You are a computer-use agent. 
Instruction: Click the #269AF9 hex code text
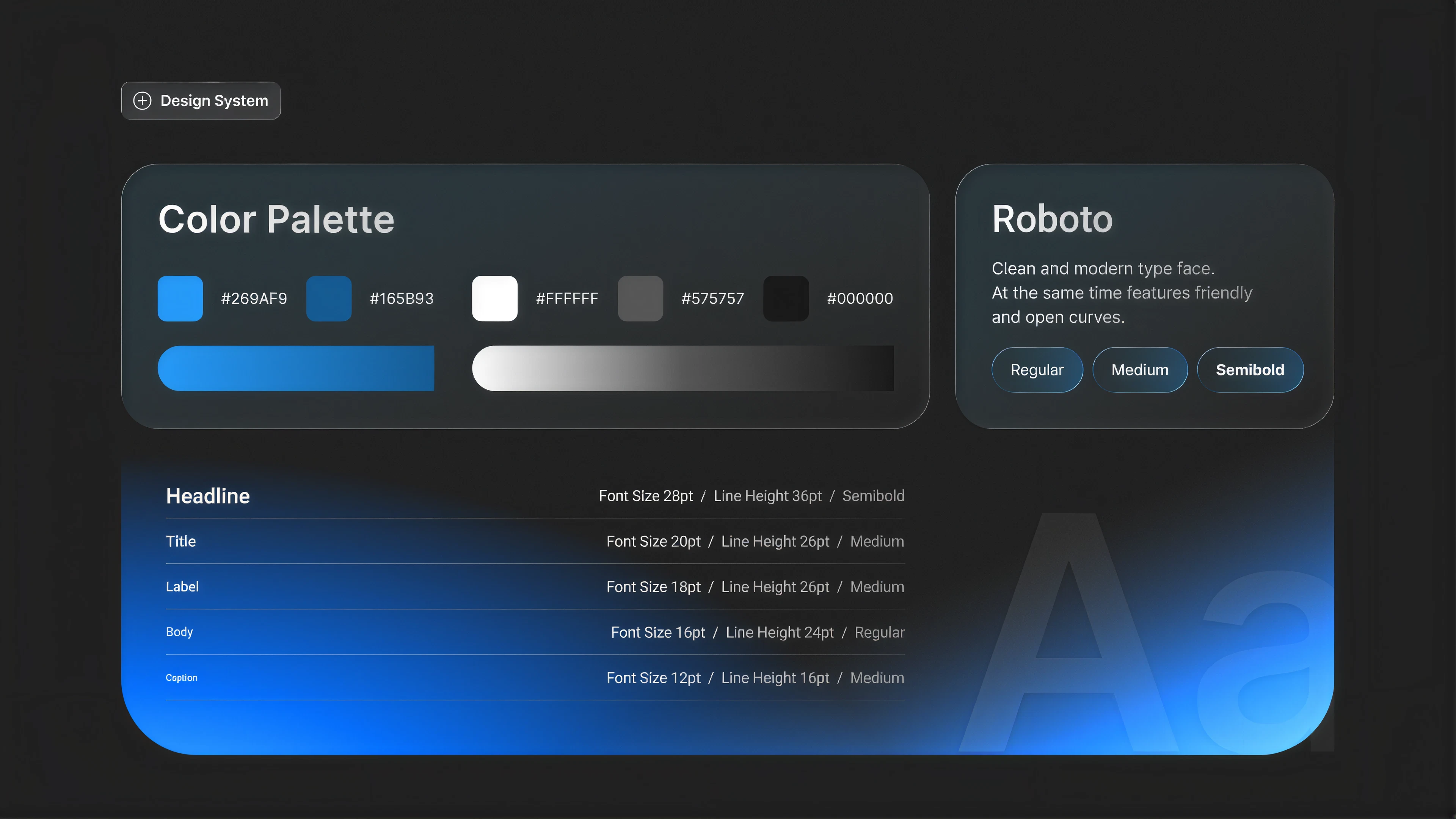click(x=254, y=298)
